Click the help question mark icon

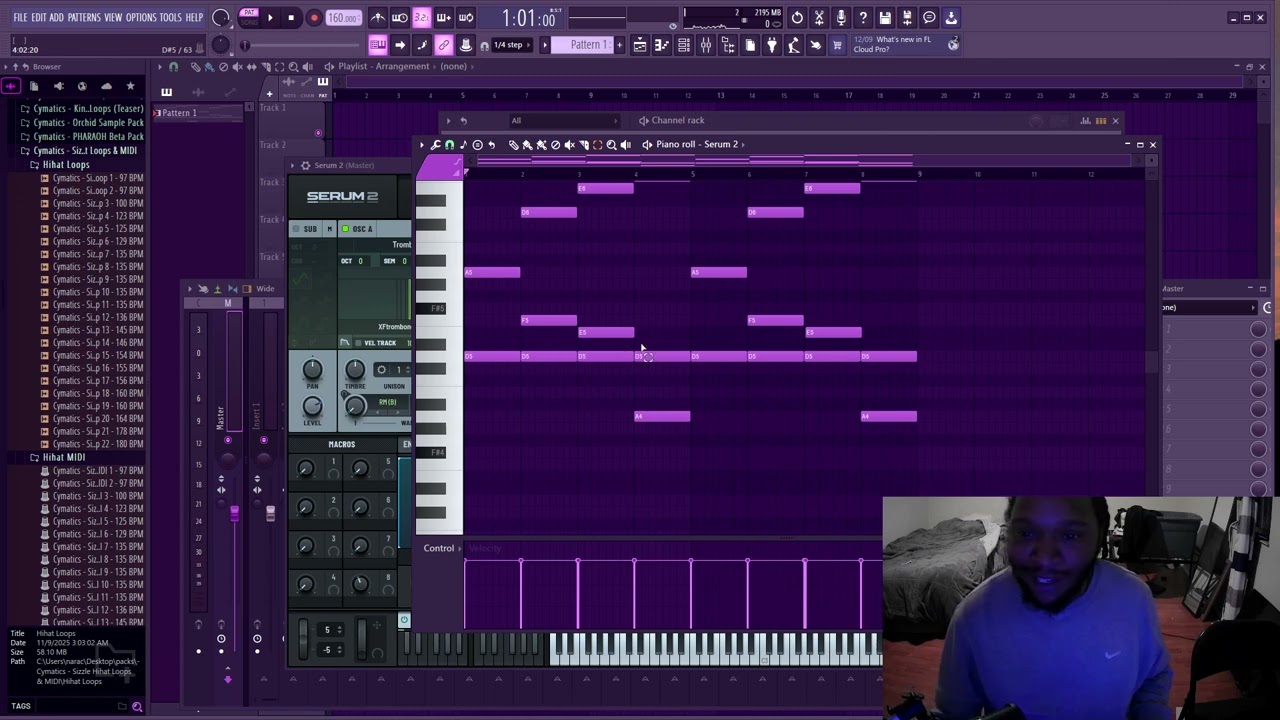tap(863, 17)
